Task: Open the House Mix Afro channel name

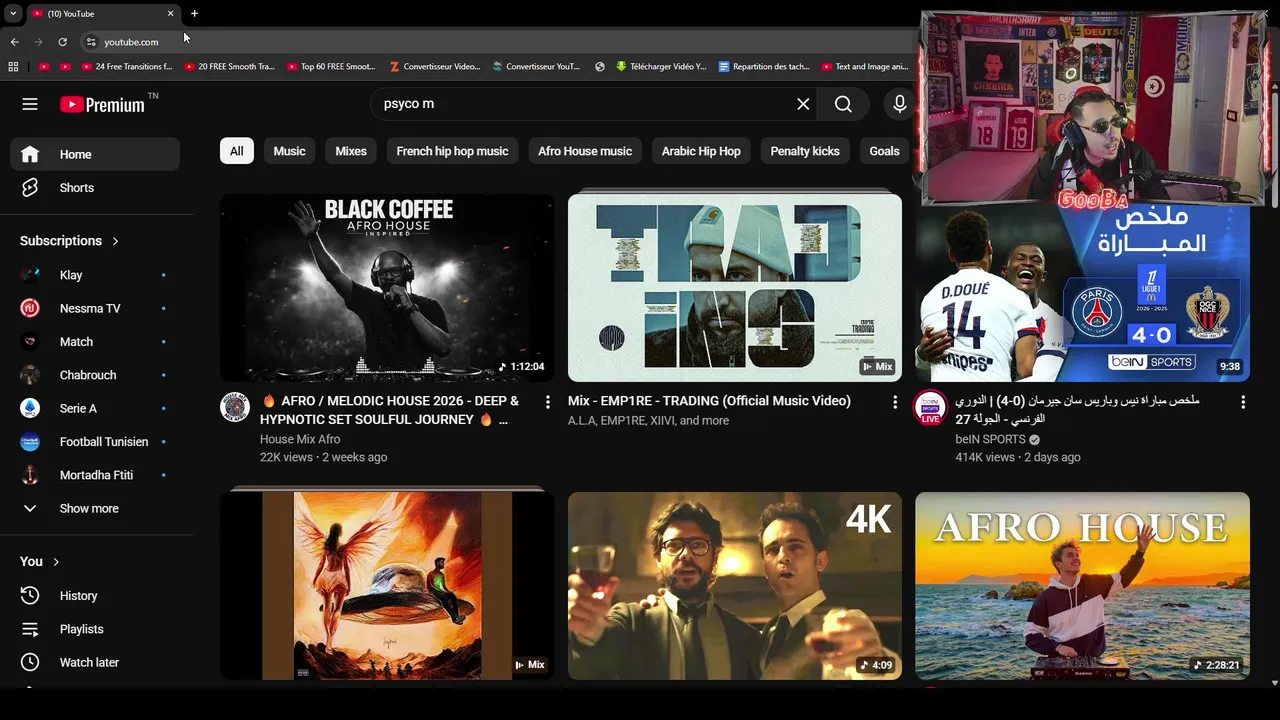Action: click(x=300, y=439)
